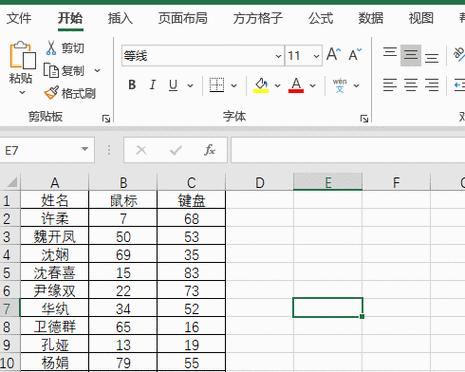Switch to the 方方格子 tab
Viewport: 465px width, 372px height.
point(258,18)
